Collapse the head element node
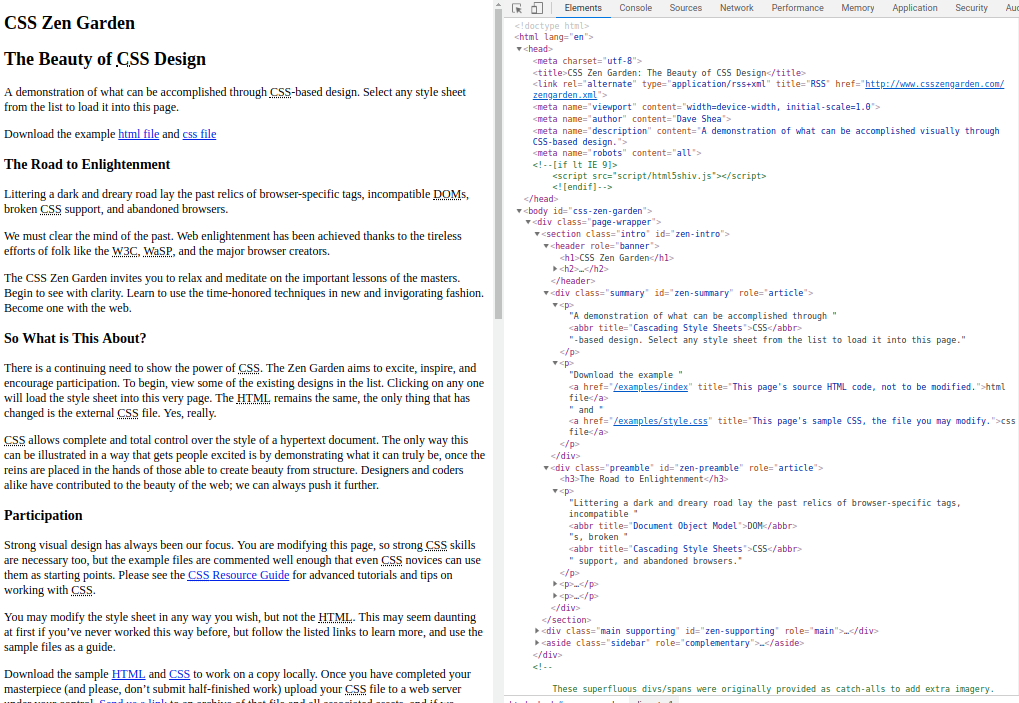 (519, 49)
